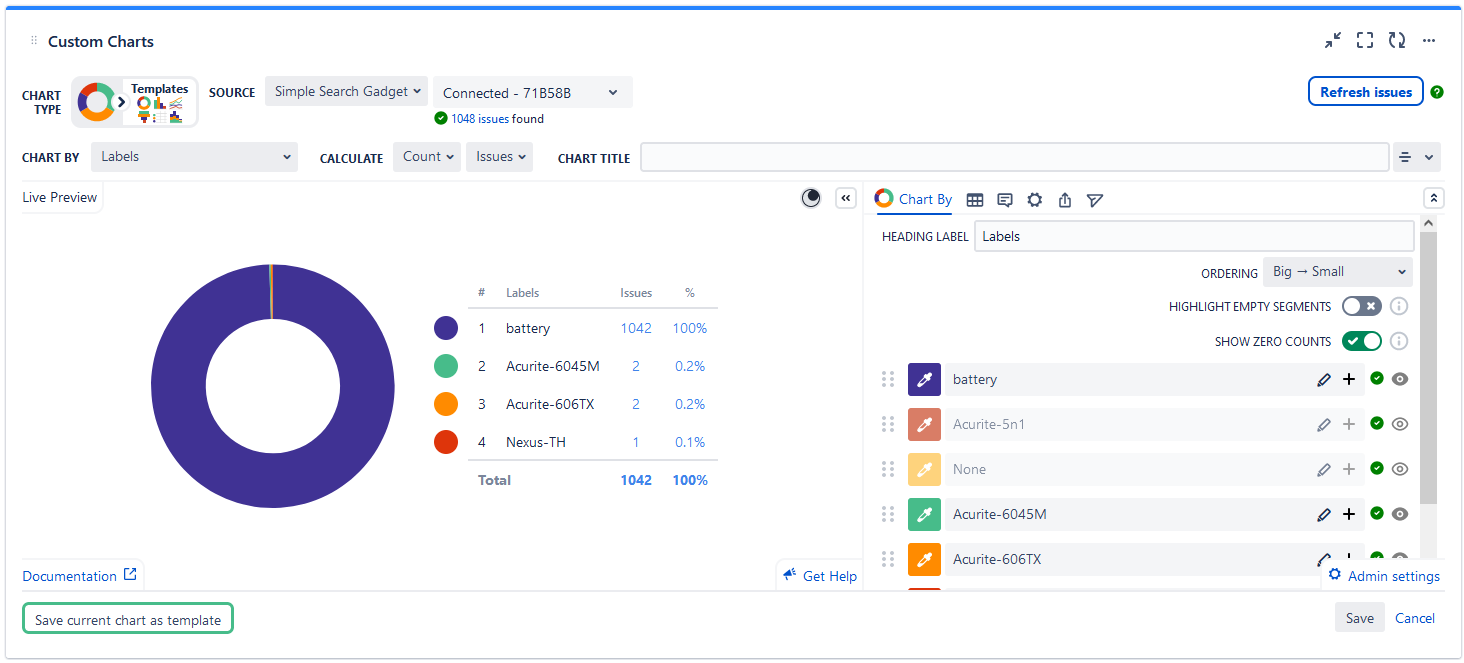
Task: Click the dark mode preview icon
Action: pyautogui.click(x=811, y=198)
